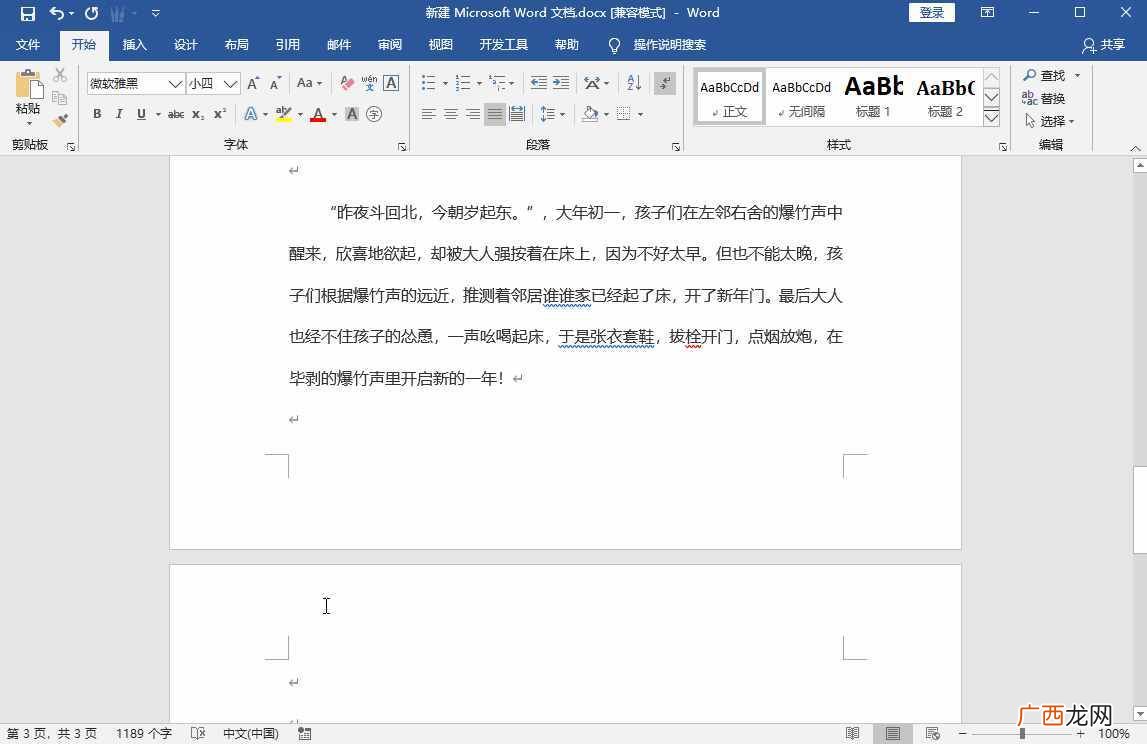Open the font size dropdown (小四)

pos(230,83)
